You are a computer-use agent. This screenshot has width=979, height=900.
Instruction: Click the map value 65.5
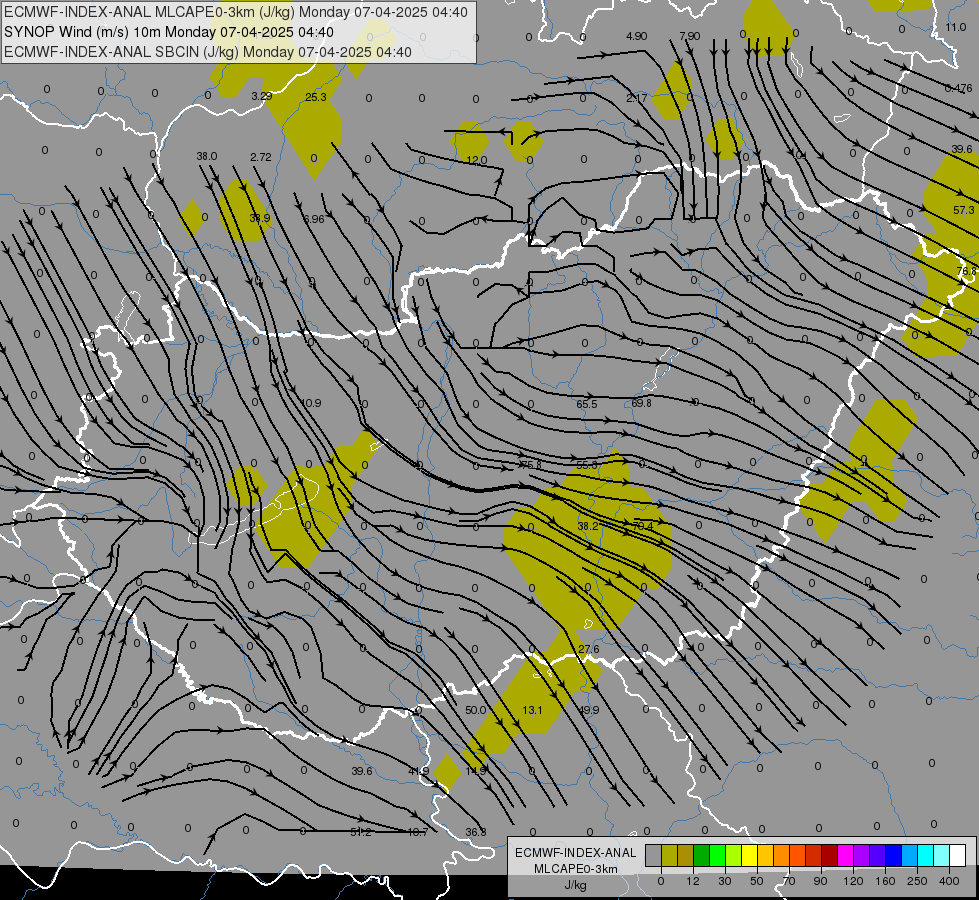587,404
